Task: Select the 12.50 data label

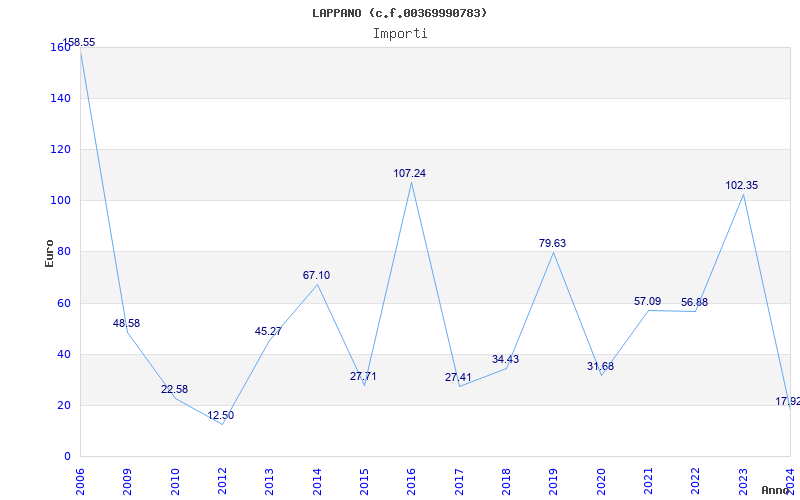Action: (220, 415)
